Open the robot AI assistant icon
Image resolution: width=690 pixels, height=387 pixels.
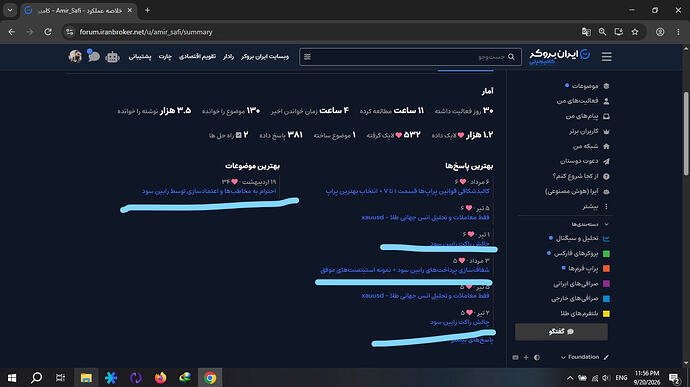[x=113, y=57]
